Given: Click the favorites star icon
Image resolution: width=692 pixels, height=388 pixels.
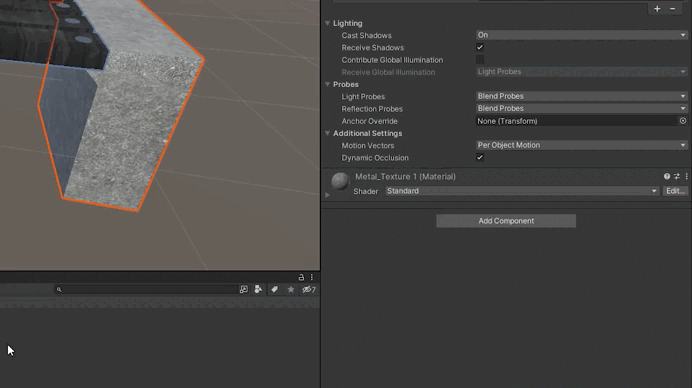Looking at the screenshot, I should click(x=290, y=290).
